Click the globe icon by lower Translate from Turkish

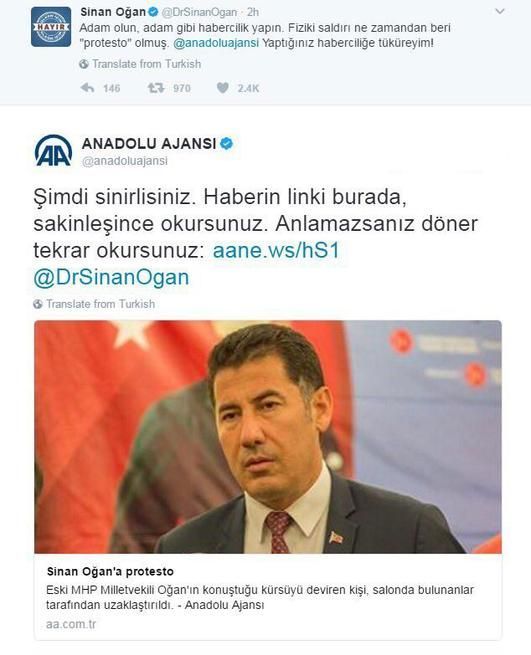[x=38, y=304]
